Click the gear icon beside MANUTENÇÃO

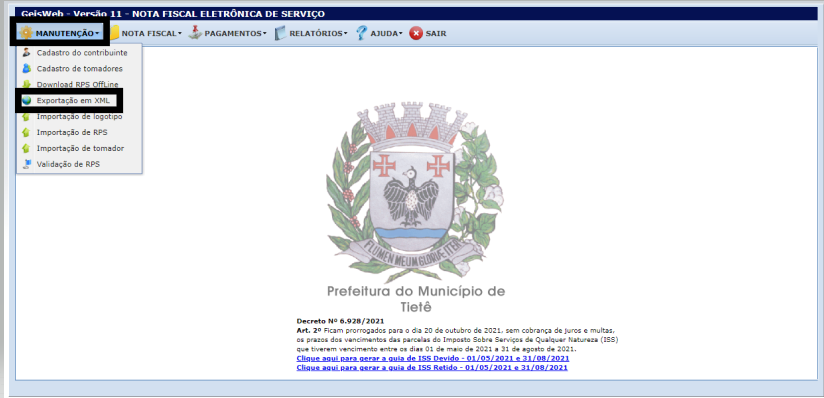pyautogui.click(x=26, y=33)
